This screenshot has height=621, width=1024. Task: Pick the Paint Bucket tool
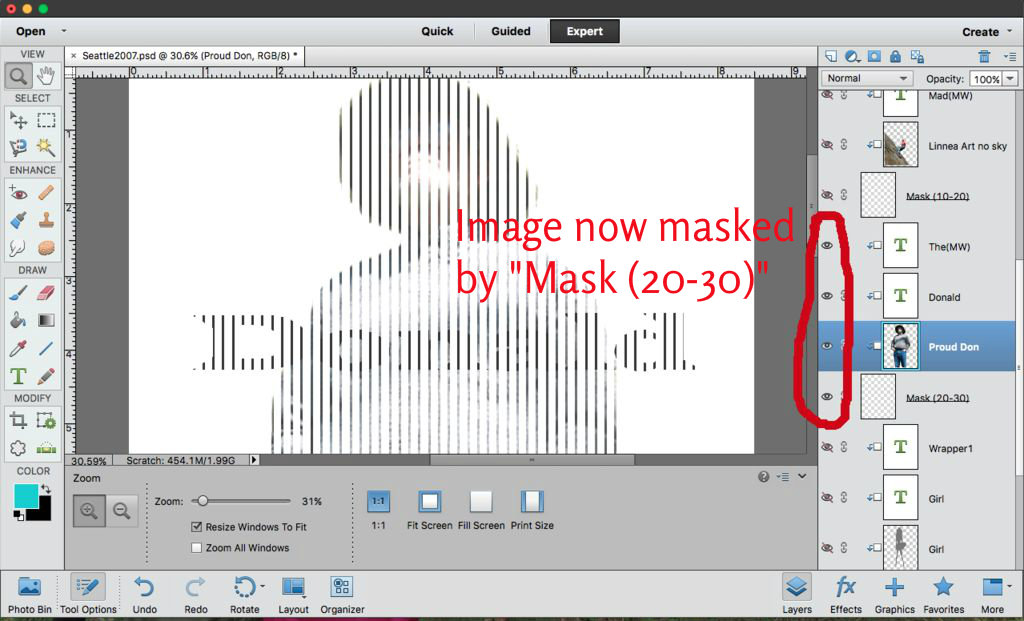[x=18, y=321]
